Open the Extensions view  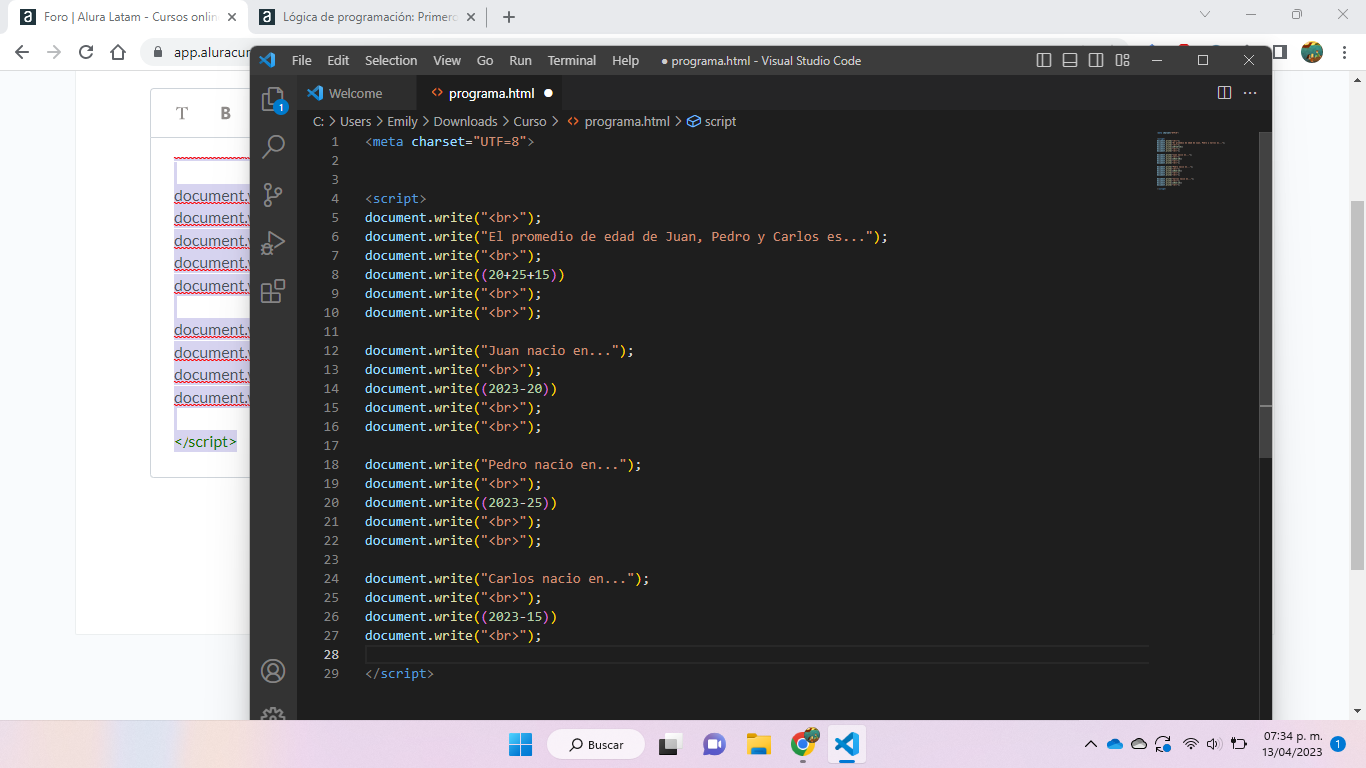[273, 291]
